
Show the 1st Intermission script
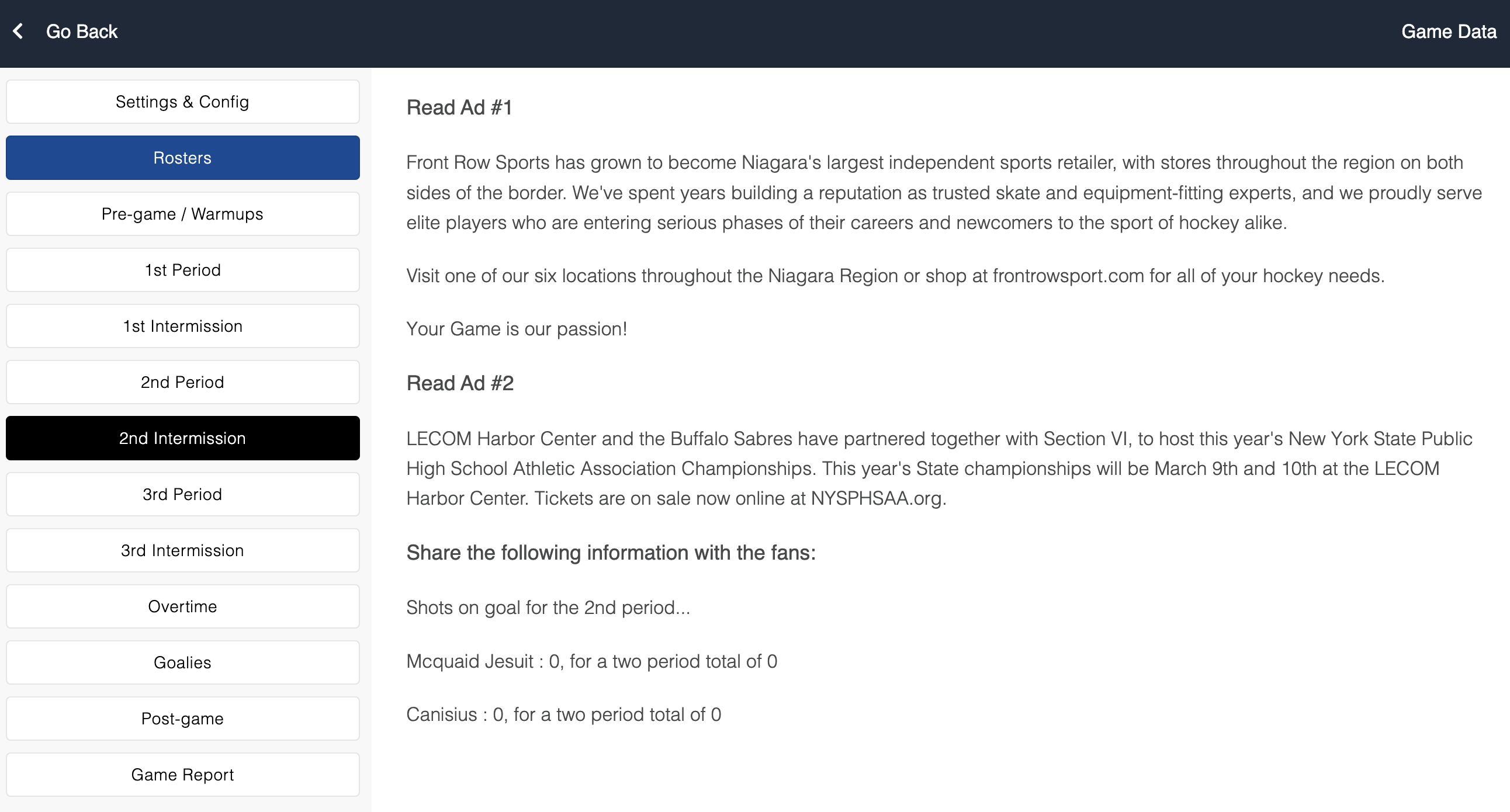182,327
